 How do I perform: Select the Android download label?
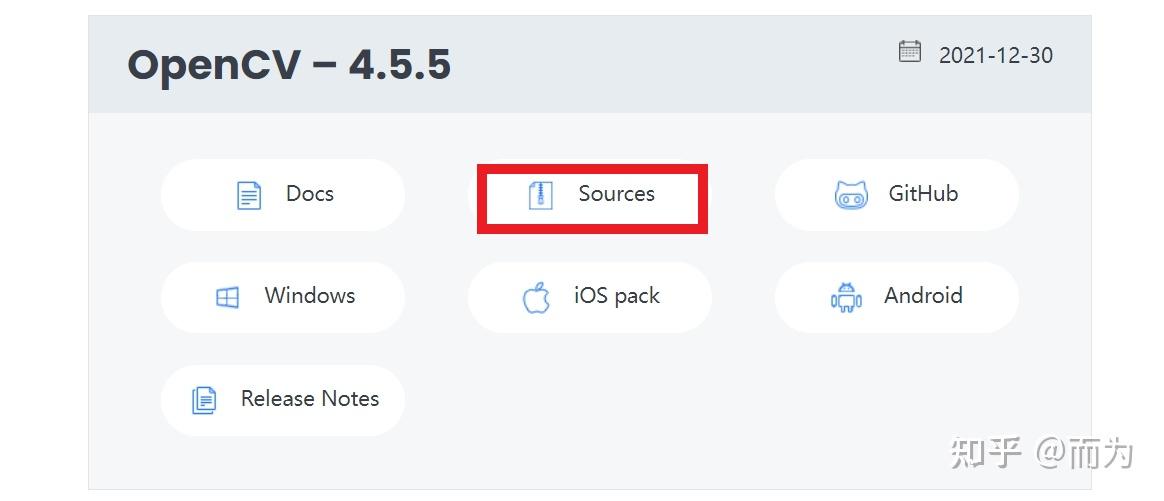click(923, 296)
